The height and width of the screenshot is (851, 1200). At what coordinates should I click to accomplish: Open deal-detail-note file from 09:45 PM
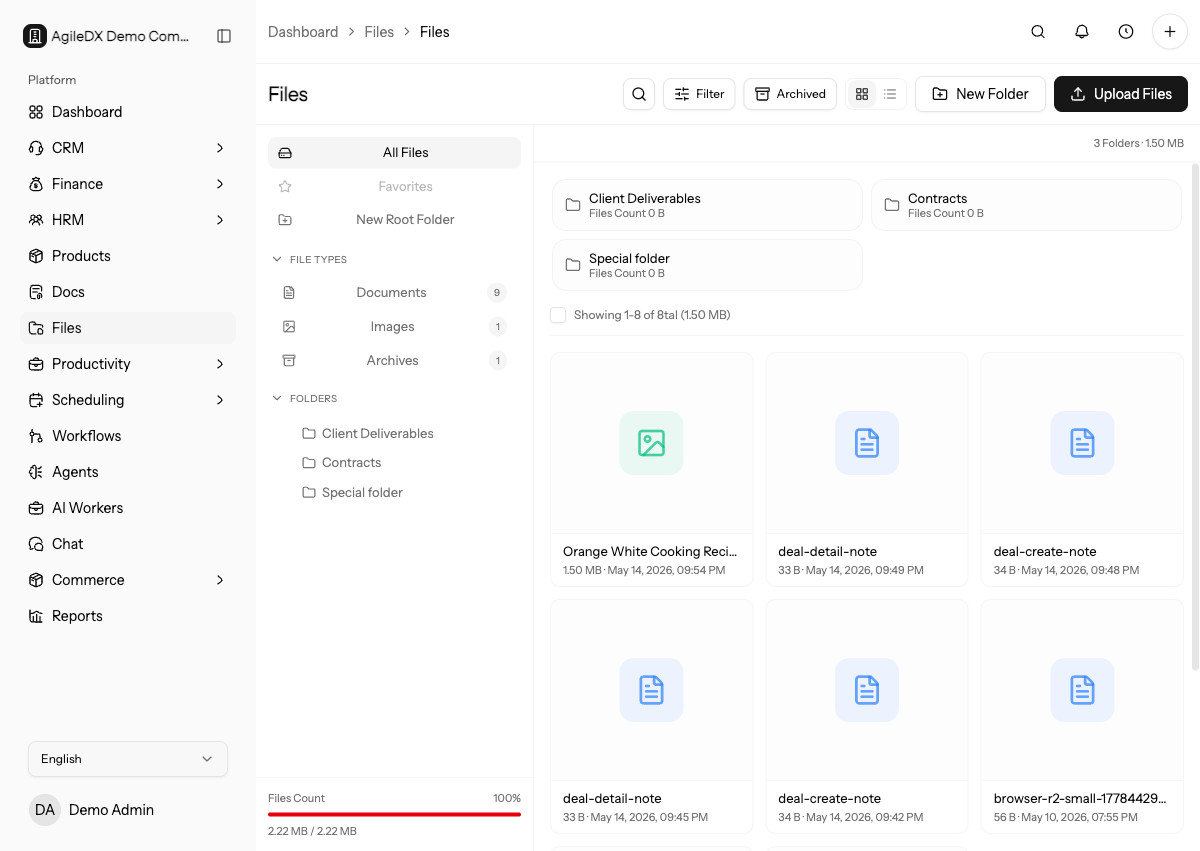(x=651, y=716)
